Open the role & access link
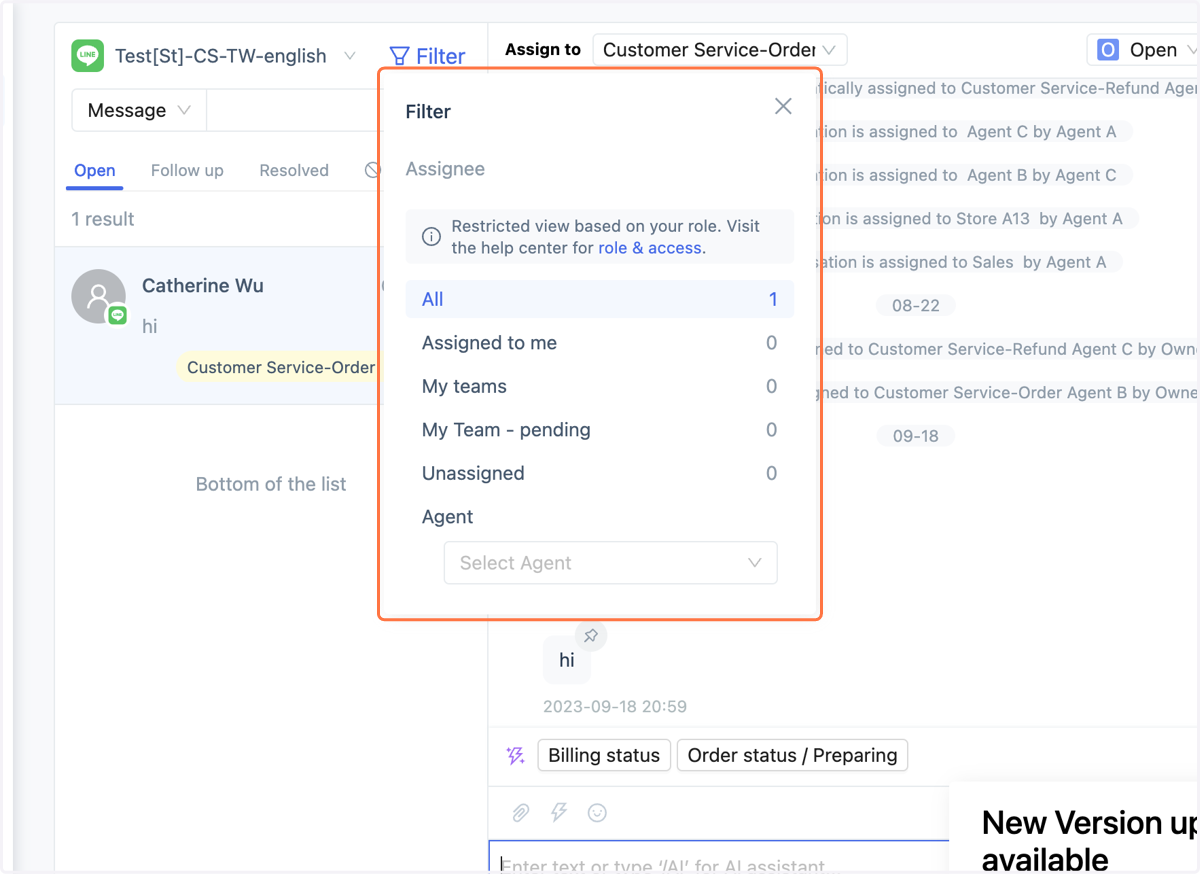The height and width of the screenshot is (874, 1200). [650, 248]
